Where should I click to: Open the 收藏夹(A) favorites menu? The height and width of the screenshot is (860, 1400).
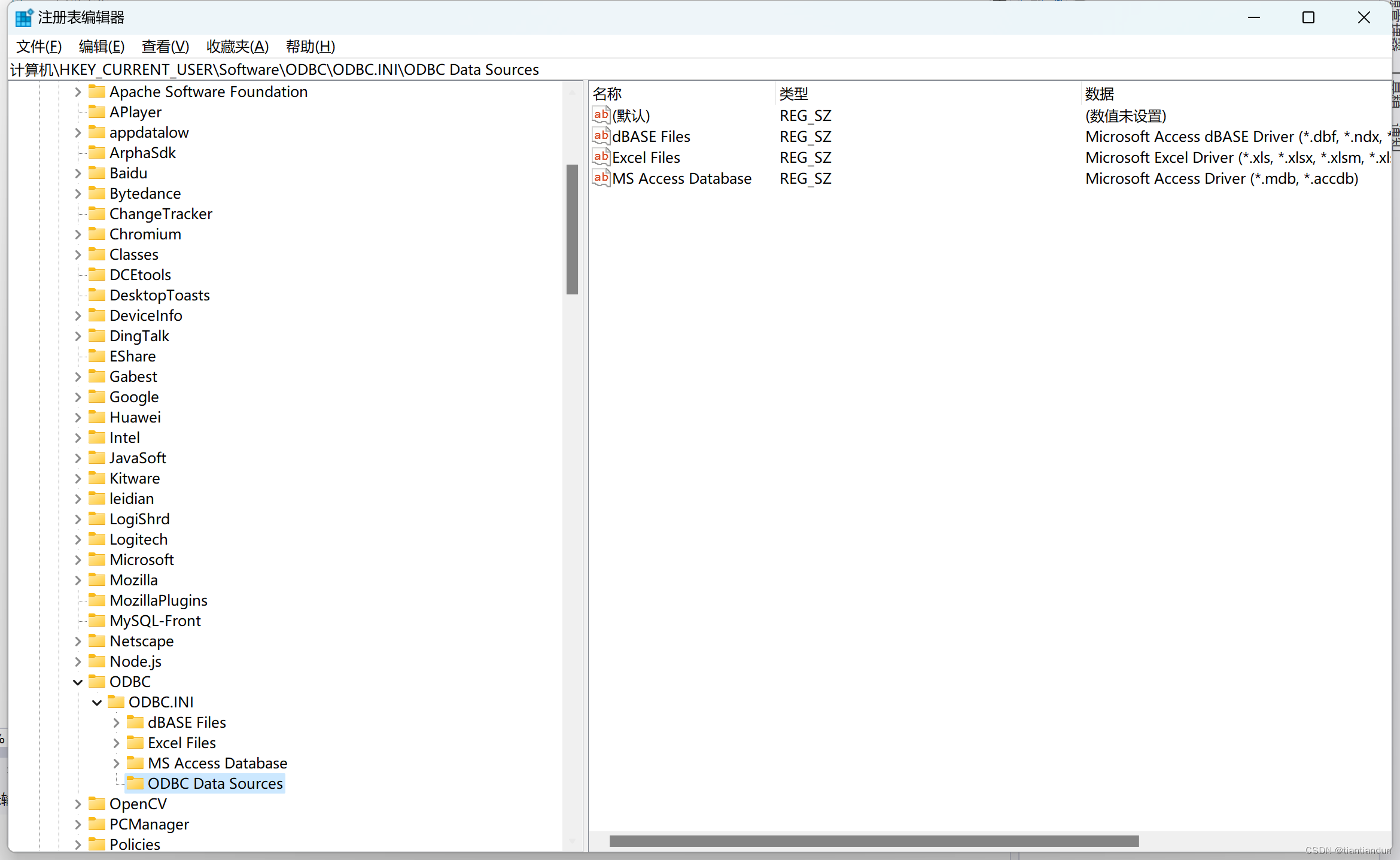click(x=238, y=47)
